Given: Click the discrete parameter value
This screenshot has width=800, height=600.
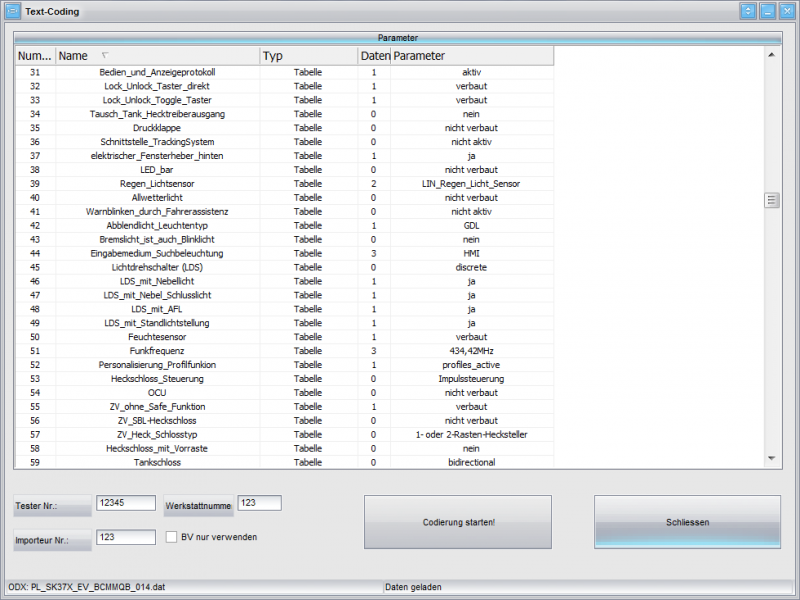Looking at the screenshot, I should (x=471, y=267).
